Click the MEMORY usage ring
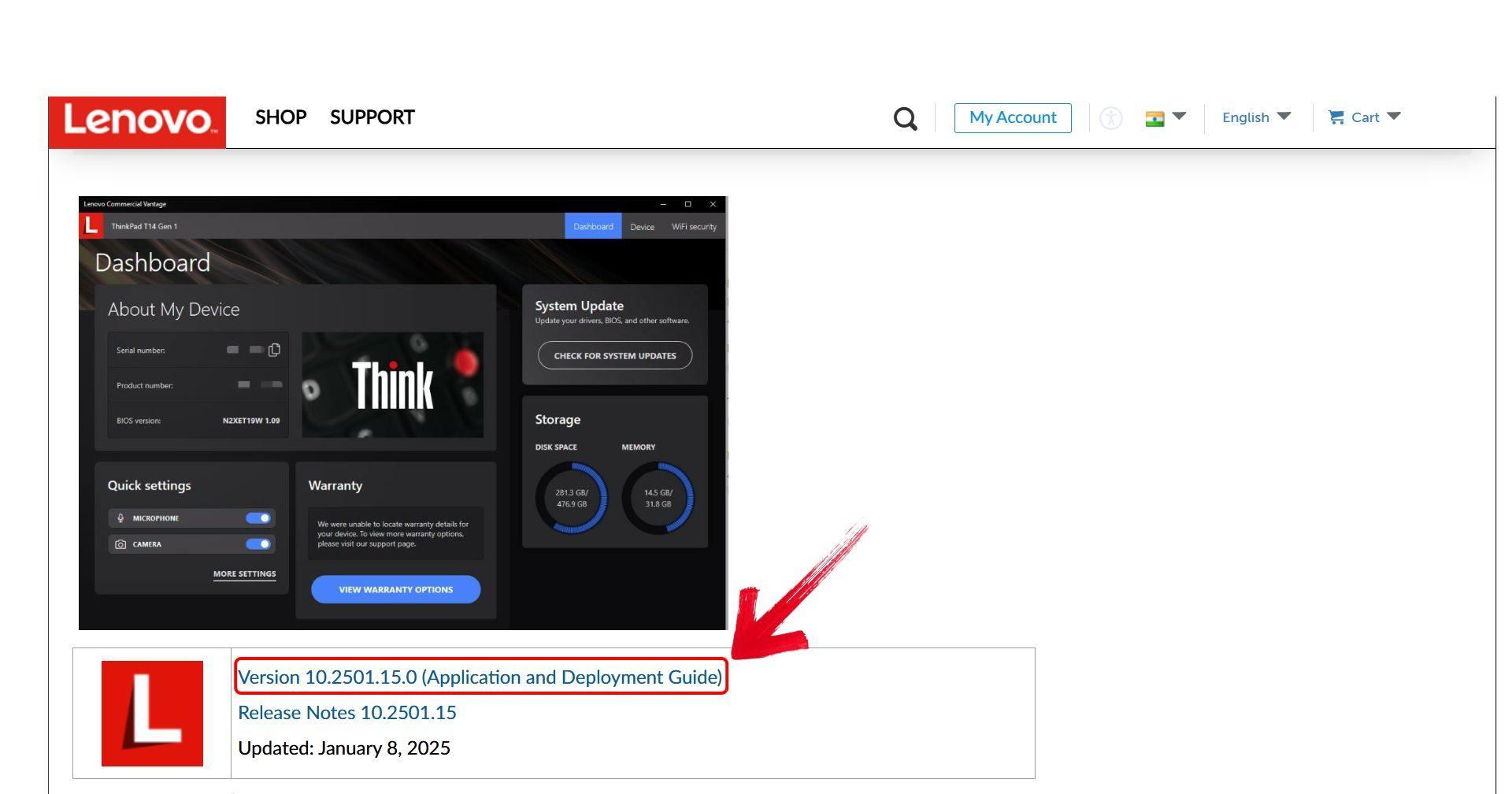1512x794 pixels. click(658, 498)
